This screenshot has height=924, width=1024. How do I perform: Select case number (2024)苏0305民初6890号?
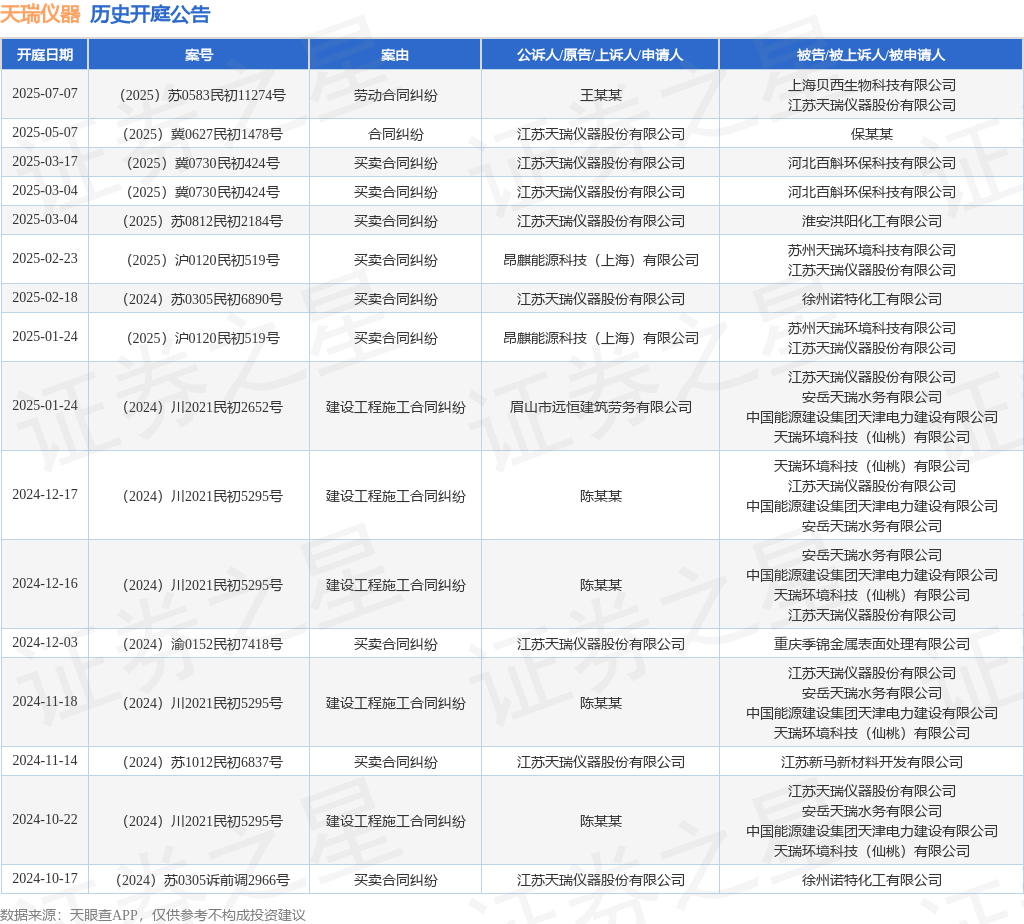pos(199,300)
